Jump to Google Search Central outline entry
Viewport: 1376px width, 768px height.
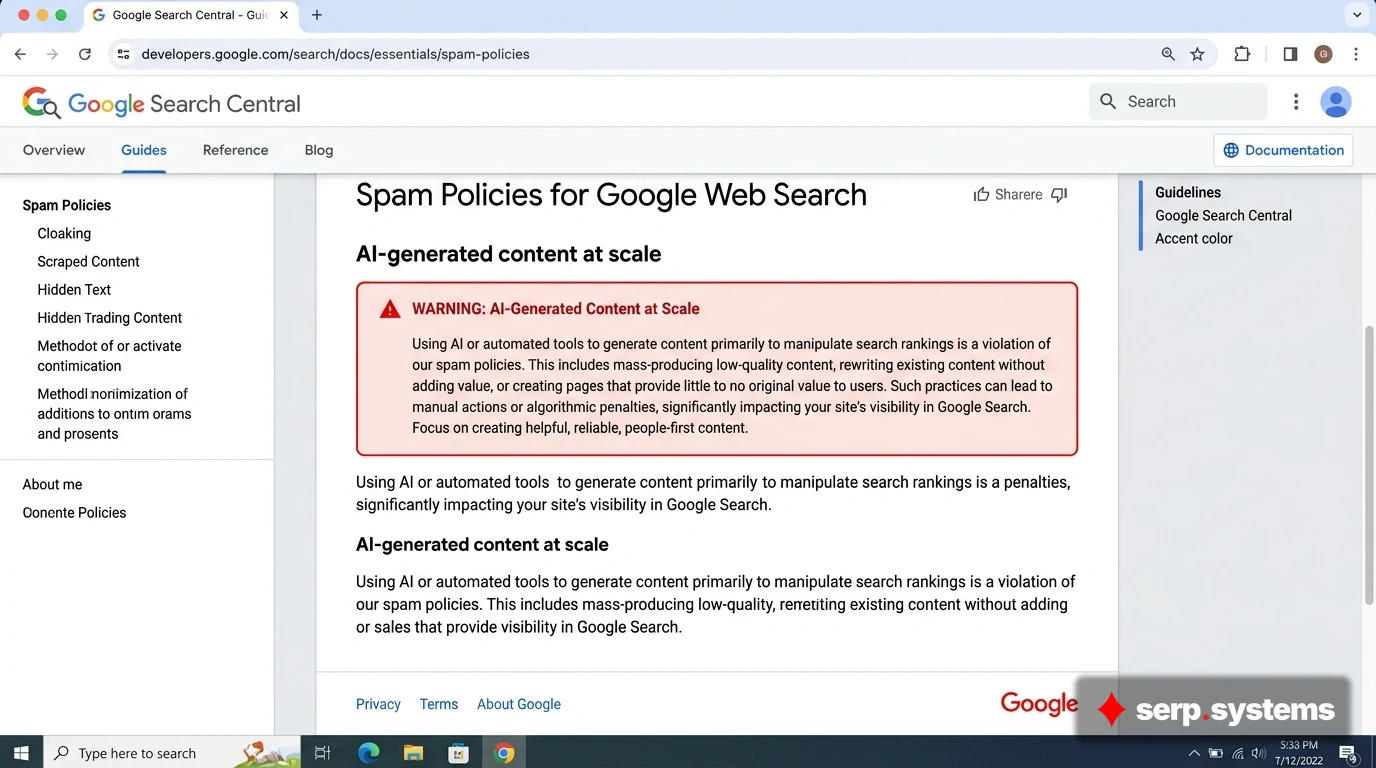pyautogui.click(x=1223, y=215)
